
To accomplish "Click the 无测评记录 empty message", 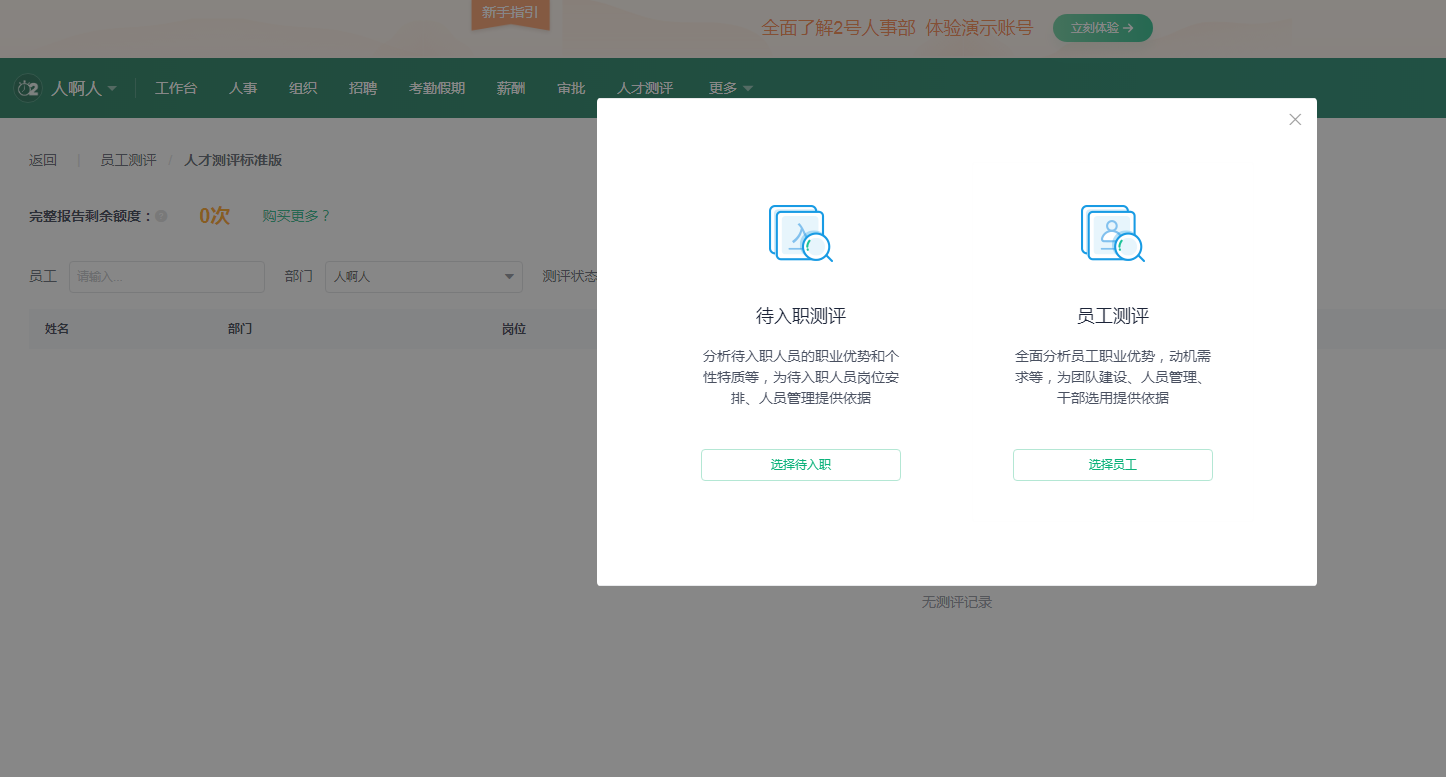I will point(957,602).
